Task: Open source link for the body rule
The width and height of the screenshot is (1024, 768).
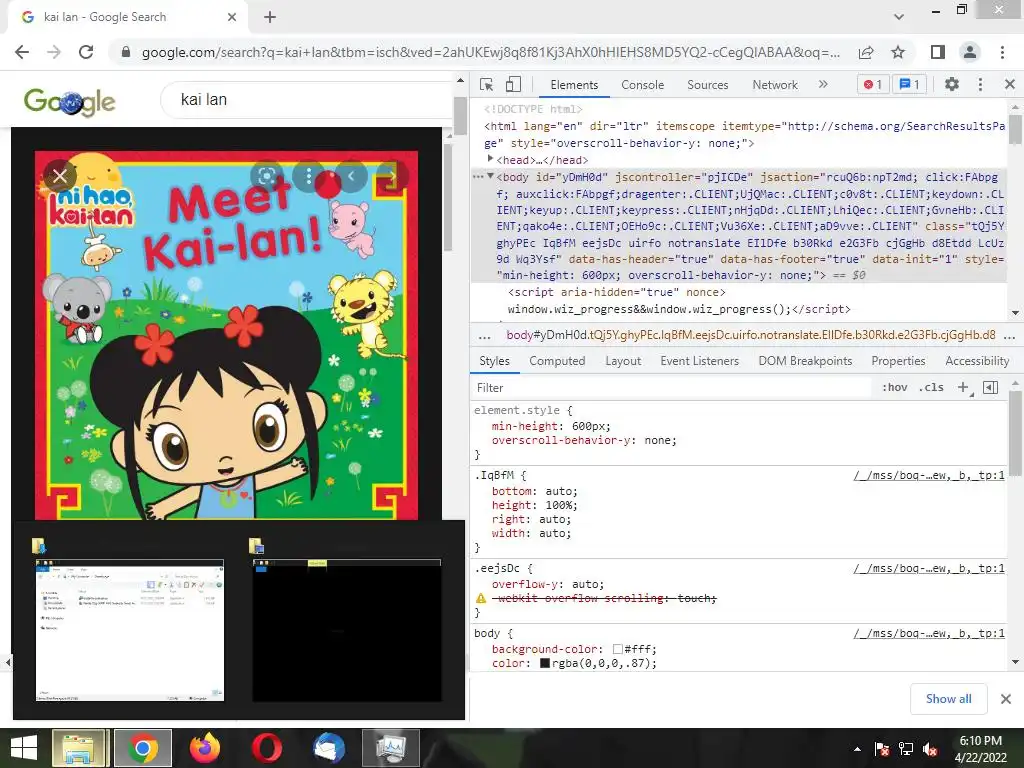Action: pos(929,633)
